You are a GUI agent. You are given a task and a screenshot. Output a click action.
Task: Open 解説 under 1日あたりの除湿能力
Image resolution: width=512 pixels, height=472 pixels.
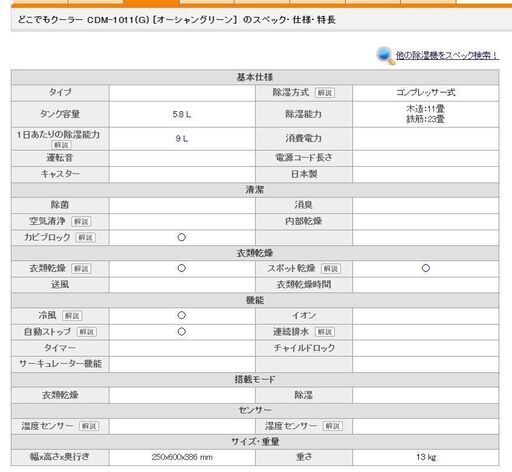click(61, 145)
